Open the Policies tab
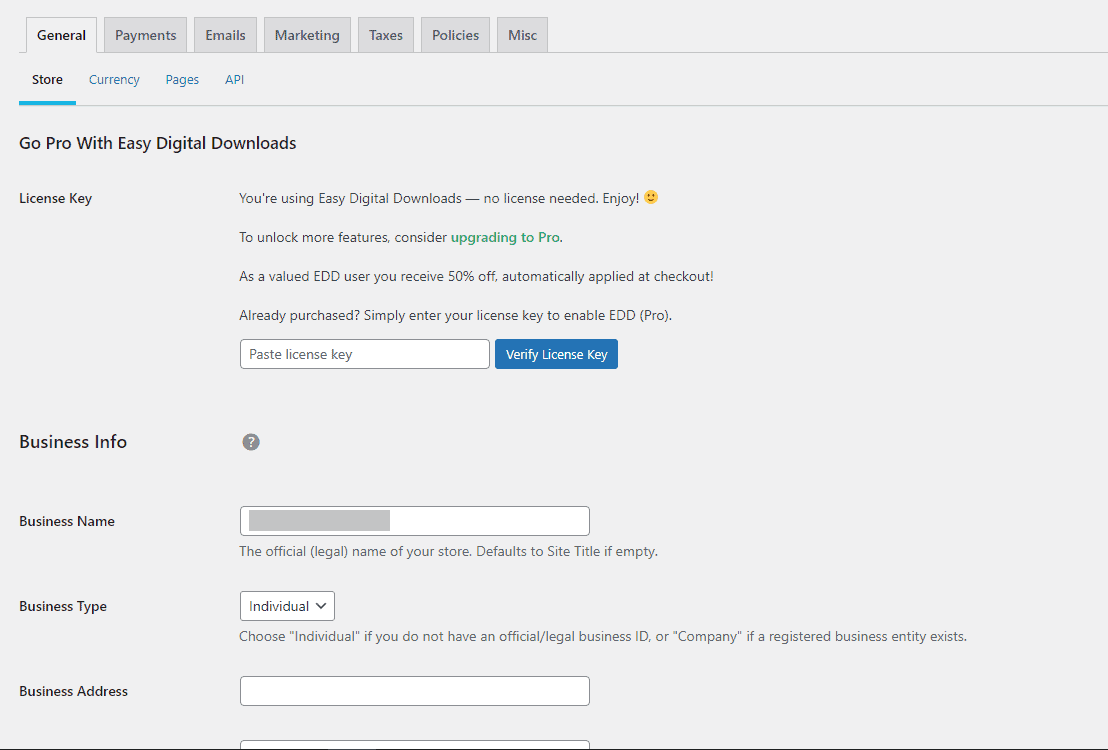The height and width of the screenshot is (750, 1108). [x=455, y=35]
